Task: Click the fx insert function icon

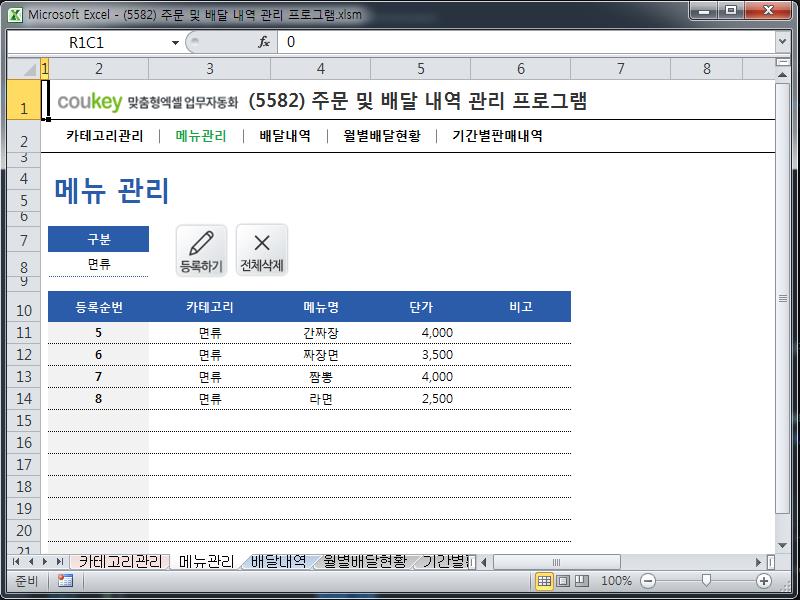Action: 263,42
